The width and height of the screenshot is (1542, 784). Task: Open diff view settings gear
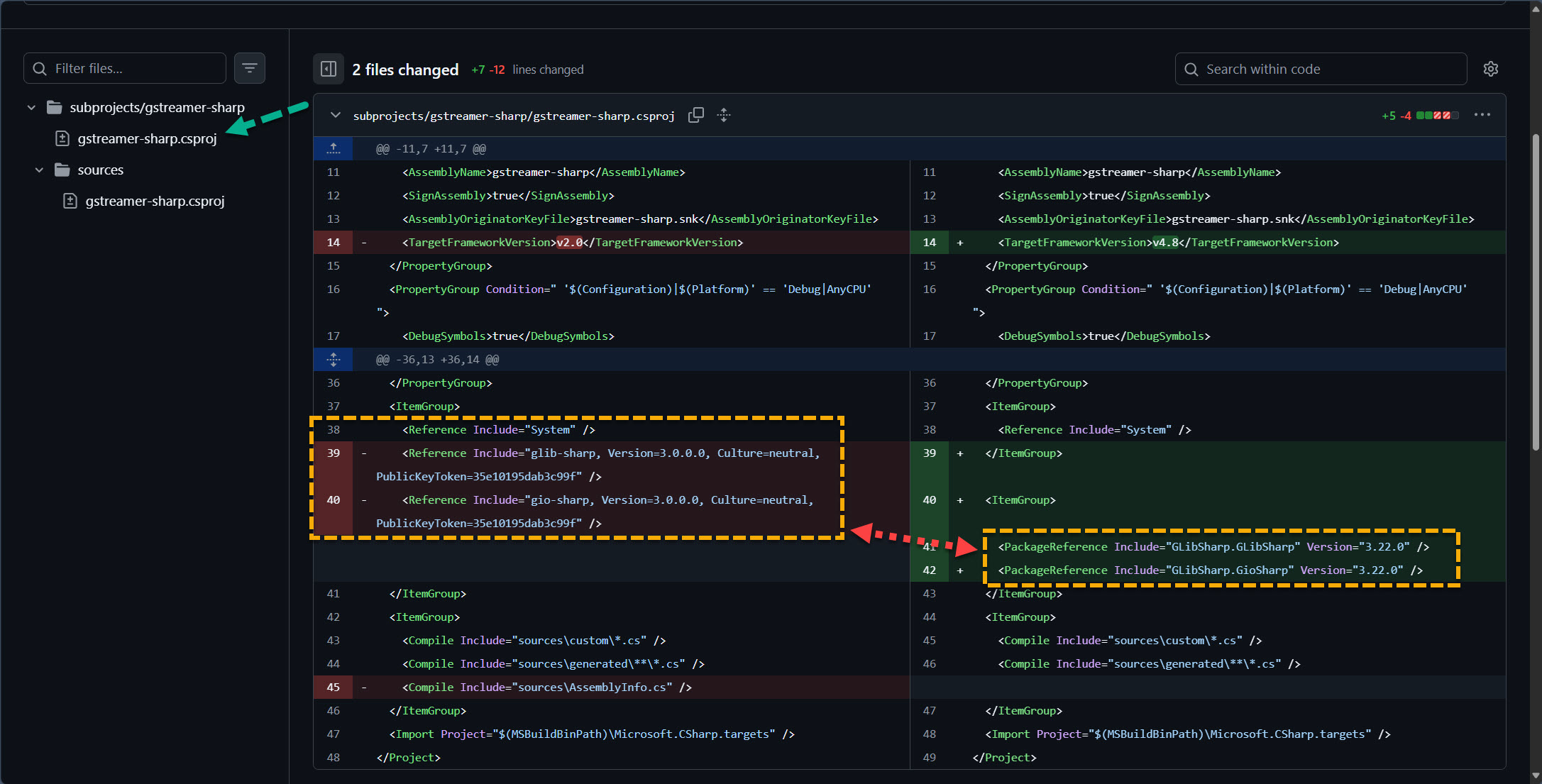[1490, 69]
